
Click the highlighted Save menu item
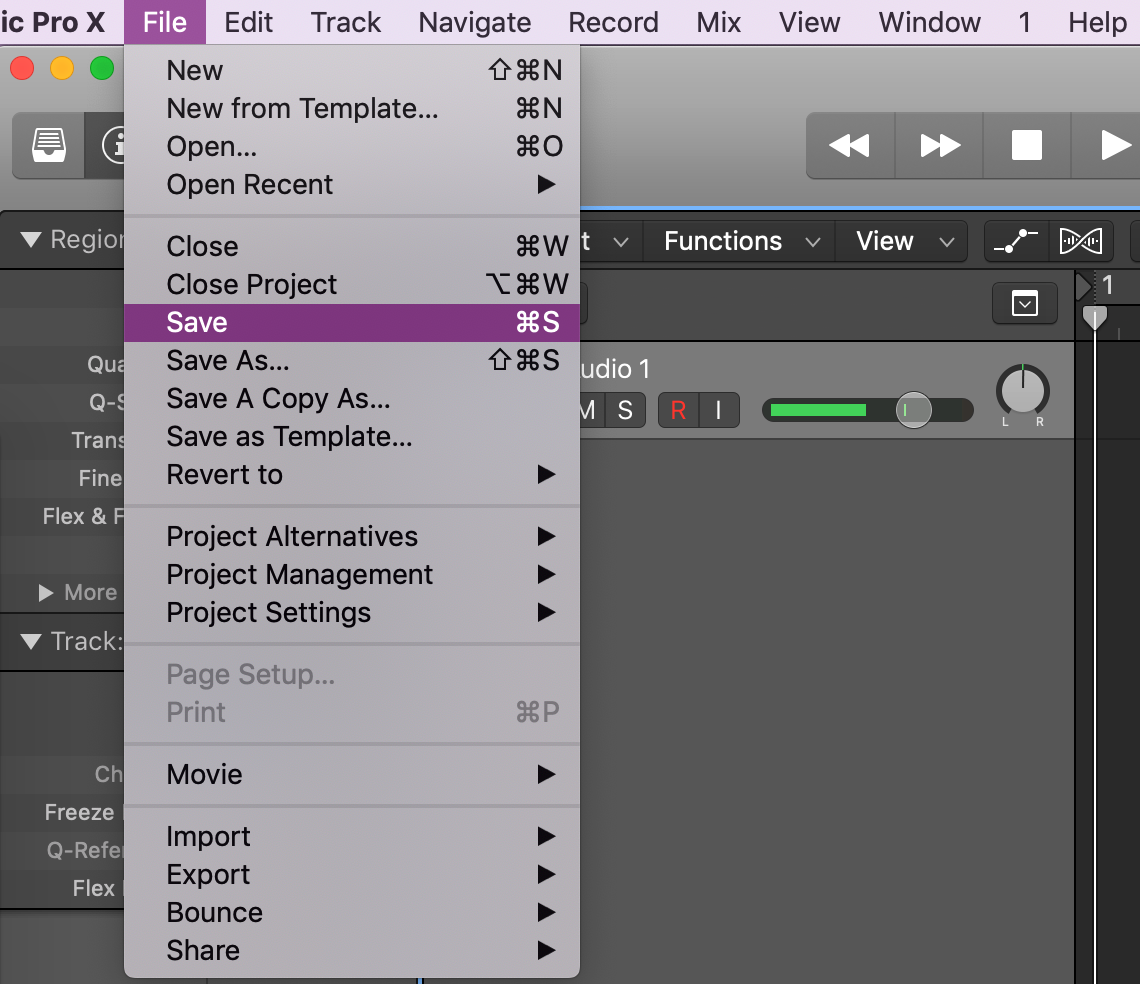click(352, 322)
